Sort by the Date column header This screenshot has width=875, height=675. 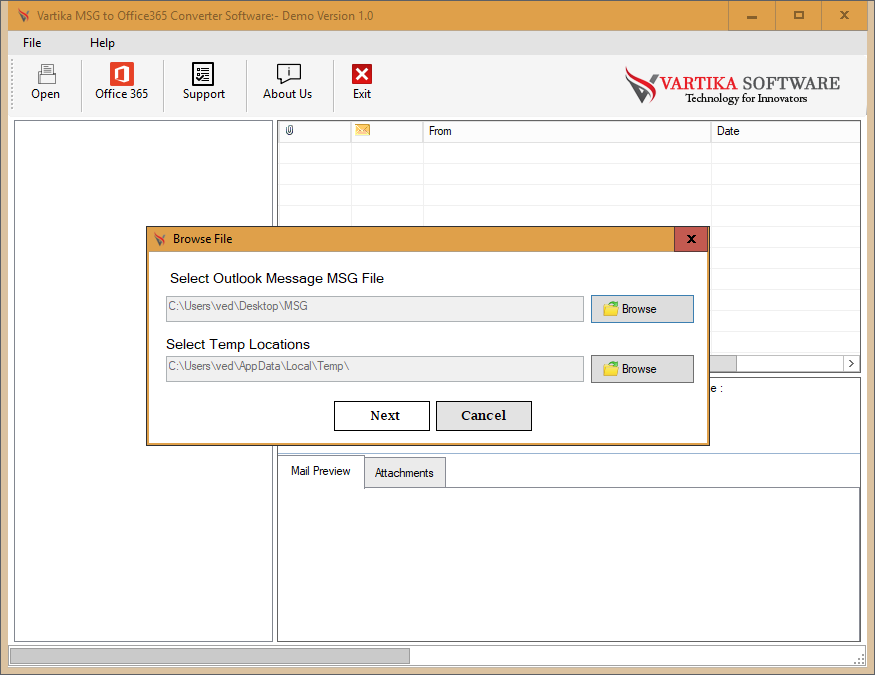coord(786,131)
